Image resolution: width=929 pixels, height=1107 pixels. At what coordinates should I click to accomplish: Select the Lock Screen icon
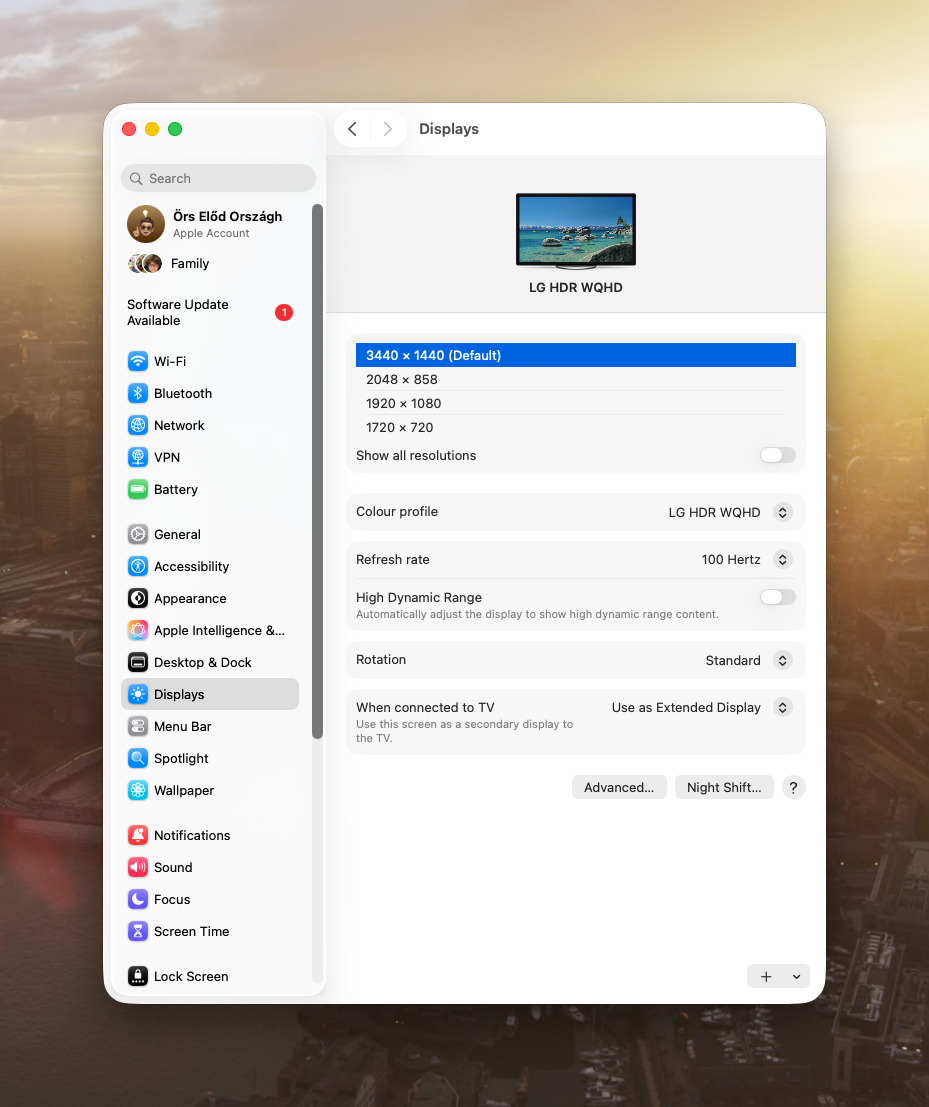click(x=138, y=976)
